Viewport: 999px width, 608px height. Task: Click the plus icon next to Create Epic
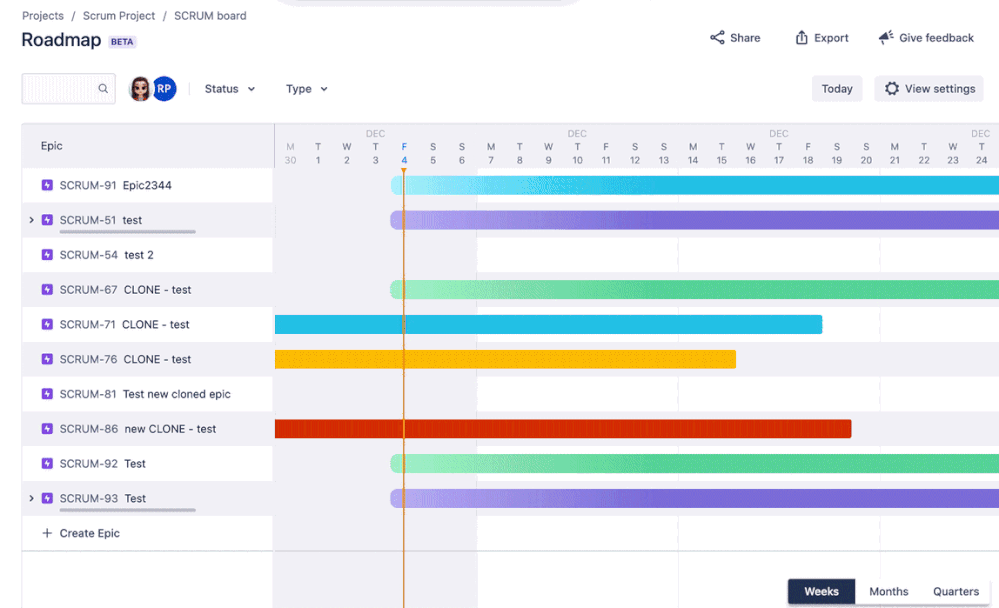coord(46,533)
